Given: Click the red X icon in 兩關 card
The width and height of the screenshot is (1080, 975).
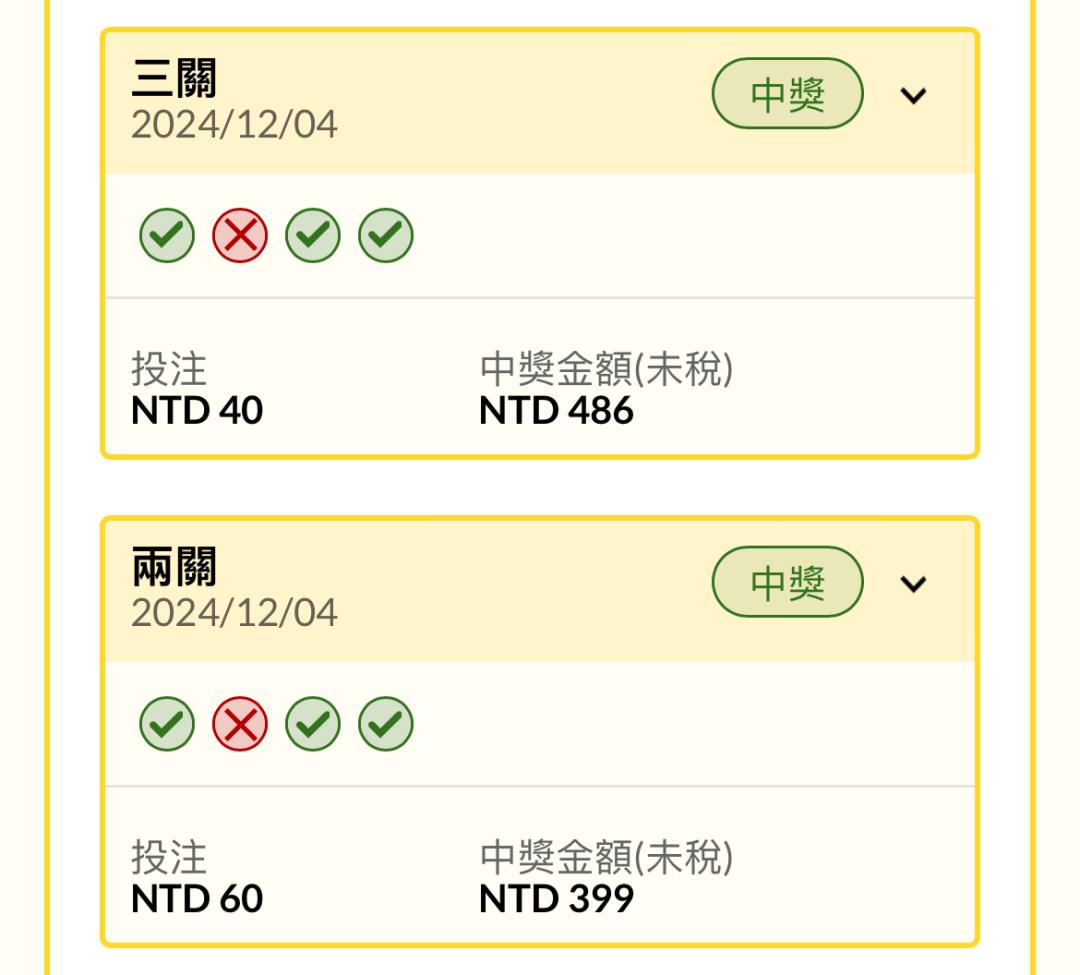Looking at the screenshot, I should tap(240, 724).
